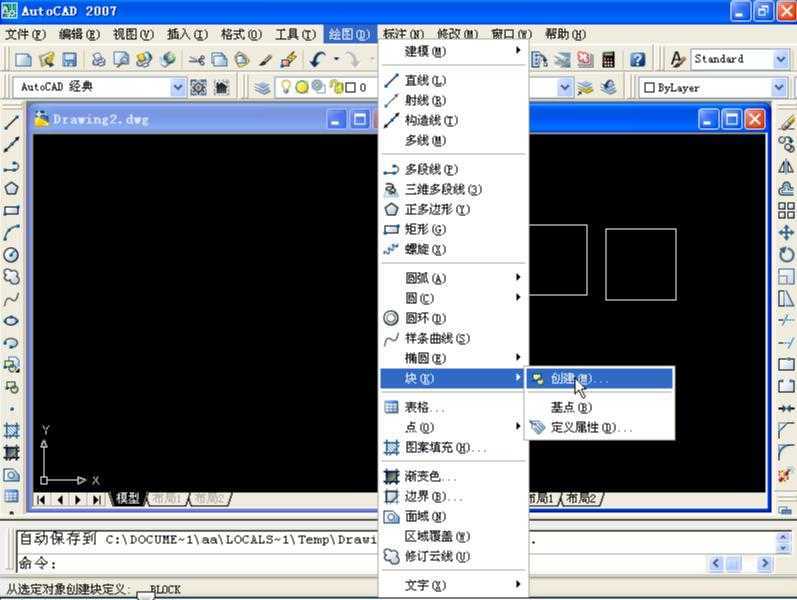
Task: Open the QuickCalc calculator icon
Action: point(608,59)
